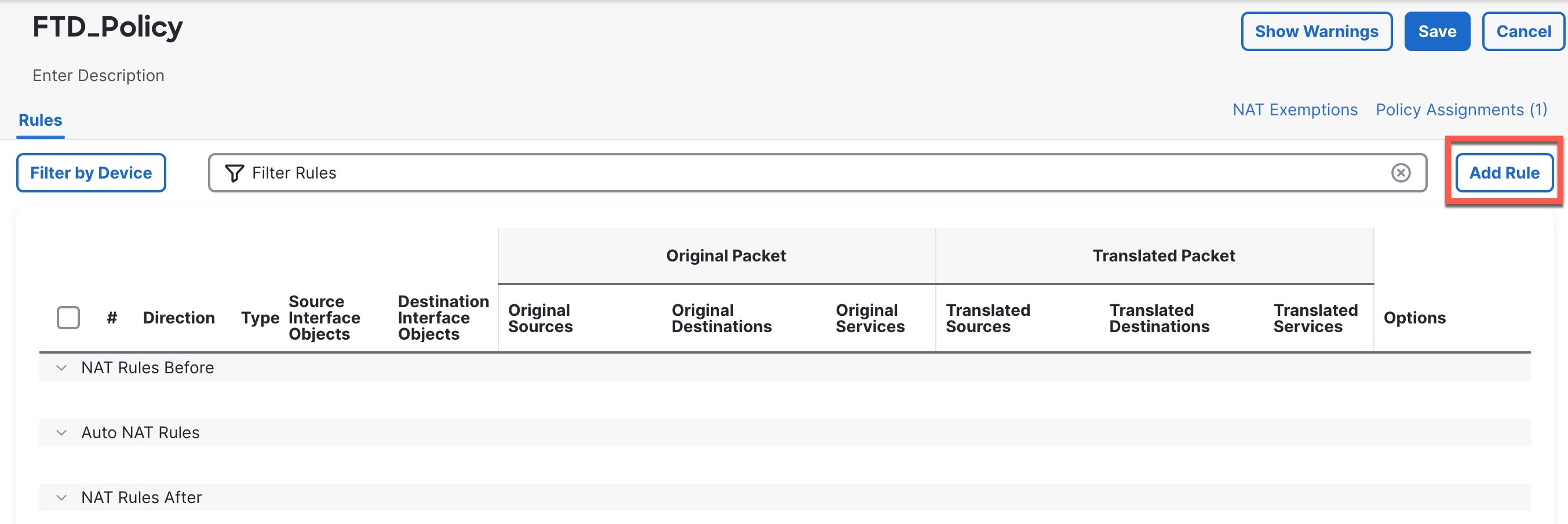Click the funnel filter icon

(x=234, y=173)
